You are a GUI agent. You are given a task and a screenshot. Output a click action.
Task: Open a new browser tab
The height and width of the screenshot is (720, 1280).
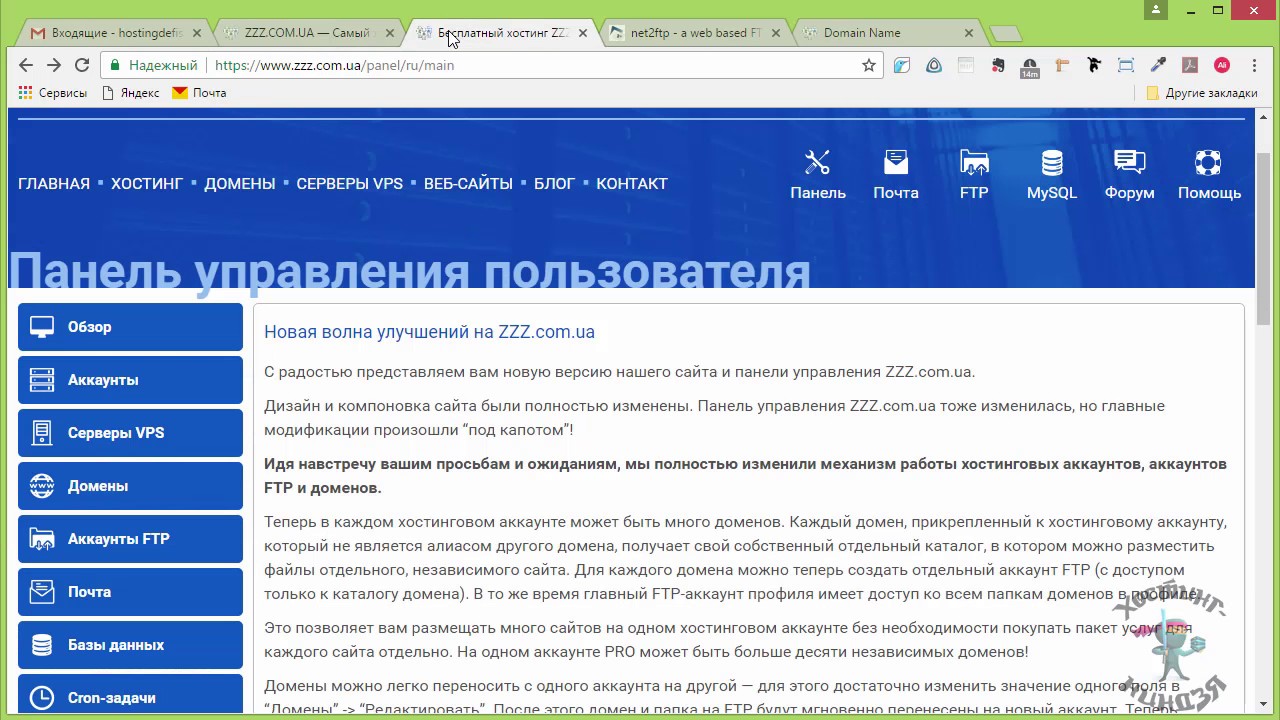coord(1005,34)
